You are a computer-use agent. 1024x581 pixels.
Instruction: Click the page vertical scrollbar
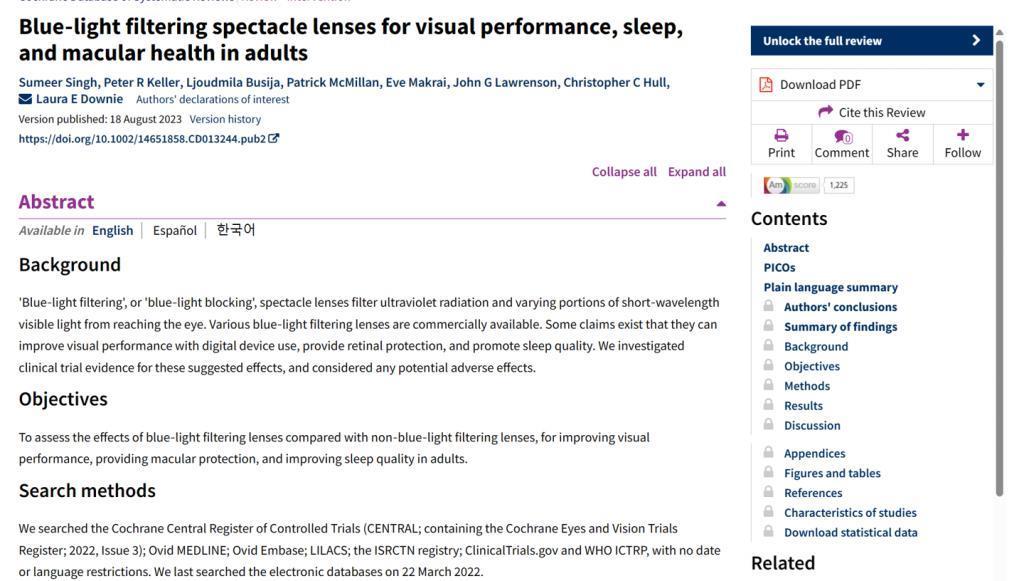(x=999, y=260)
